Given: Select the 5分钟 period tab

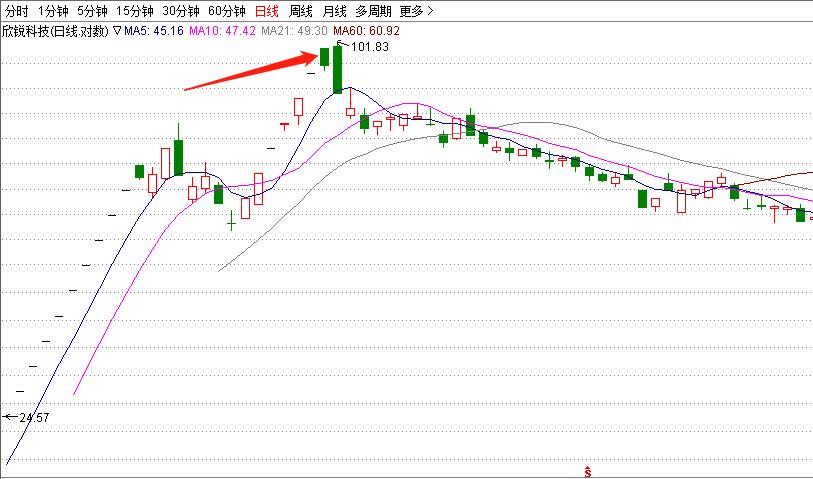Looking at the screenshot, I should click(x=92, y=11).
